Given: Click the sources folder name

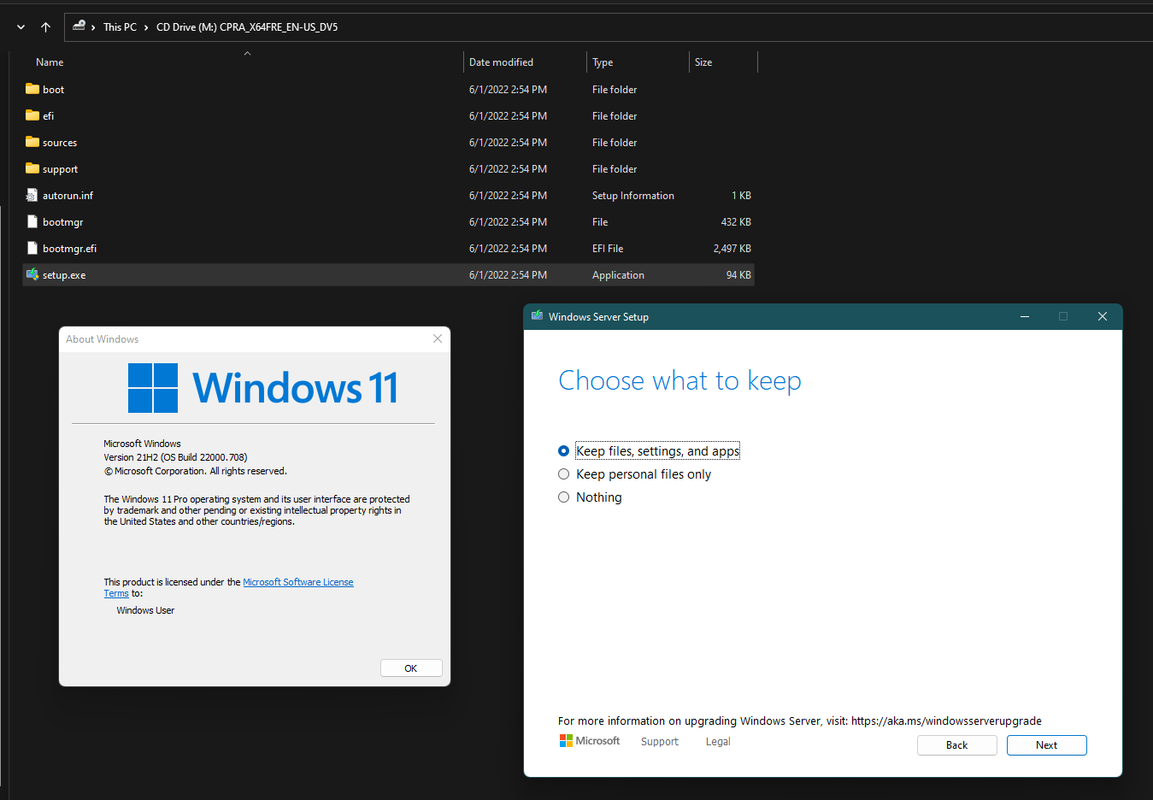Looking at the screenshot, I should (60, 143).
